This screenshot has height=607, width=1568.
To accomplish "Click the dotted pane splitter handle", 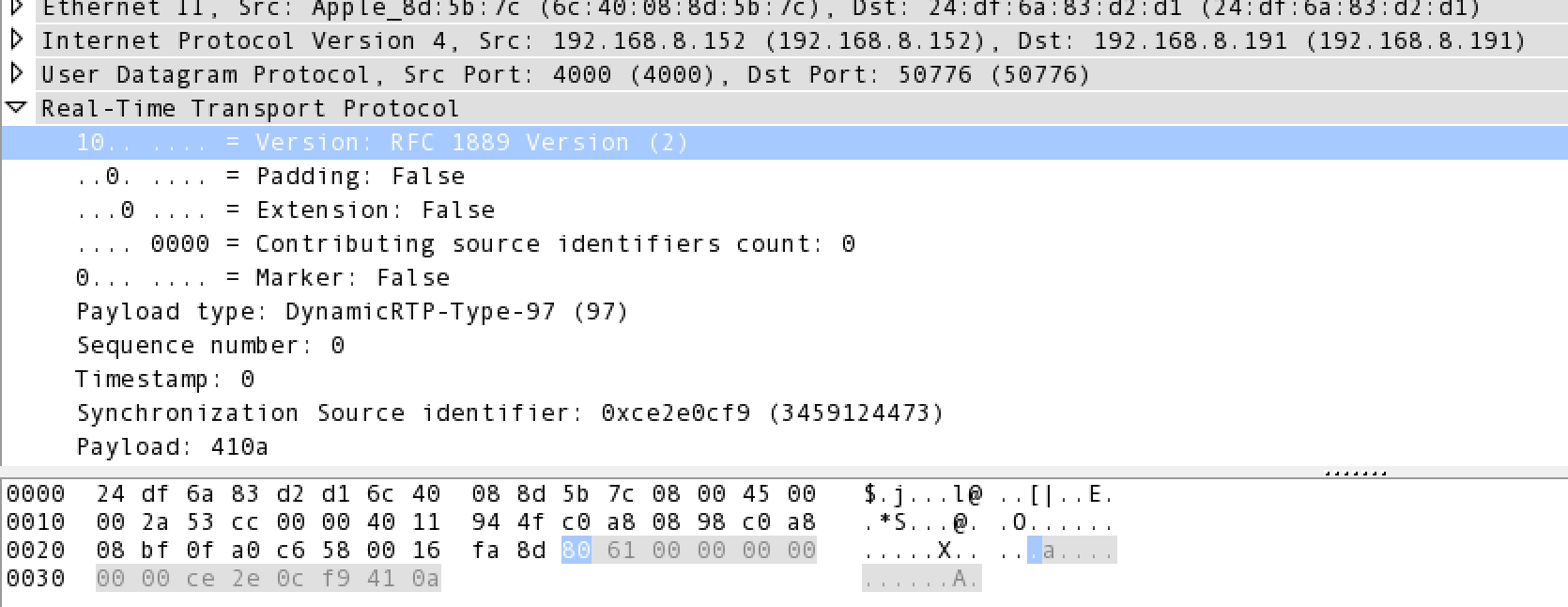I will tap(1355, 473).
